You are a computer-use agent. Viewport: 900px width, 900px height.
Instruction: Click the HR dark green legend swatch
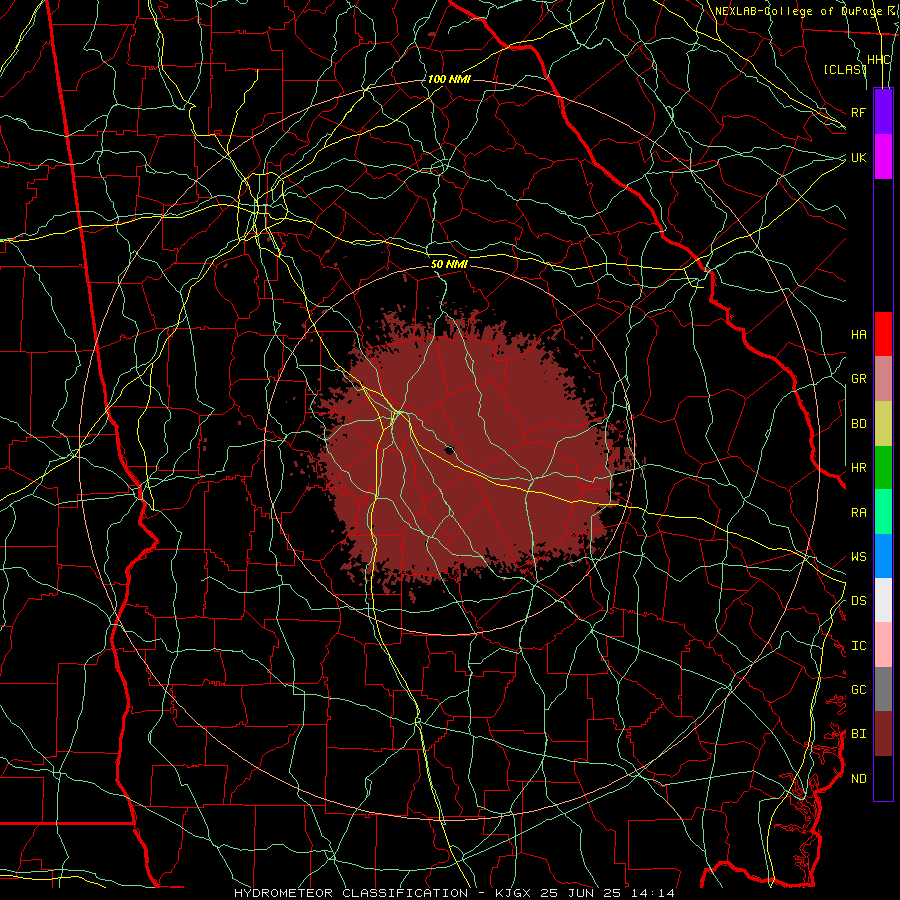pos(883,467)
